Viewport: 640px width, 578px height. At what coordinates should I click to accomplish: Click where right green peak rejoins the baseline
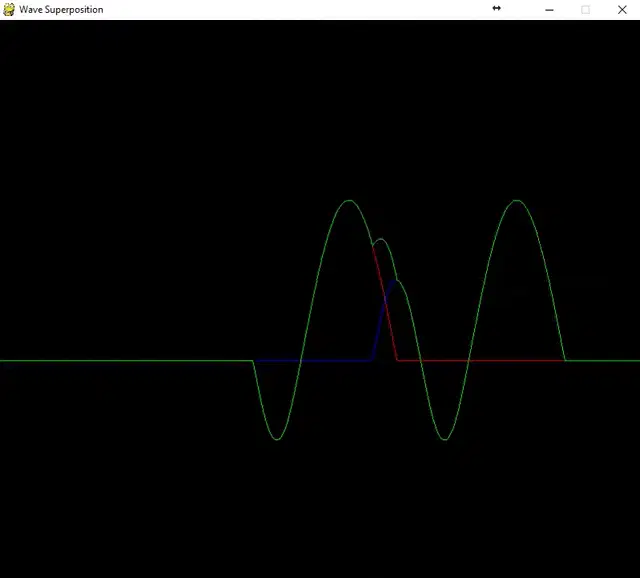[565, 360]
